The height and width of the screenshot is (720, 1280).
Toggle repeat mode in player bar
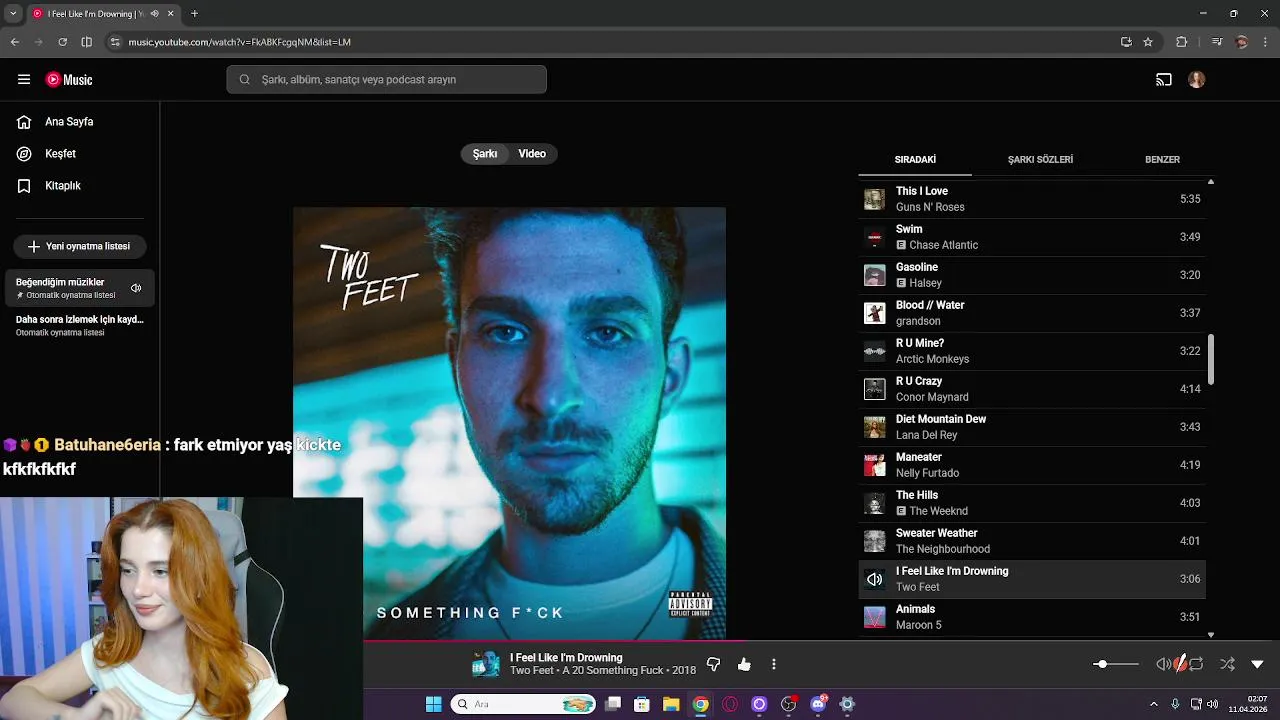coord(1196,664)
